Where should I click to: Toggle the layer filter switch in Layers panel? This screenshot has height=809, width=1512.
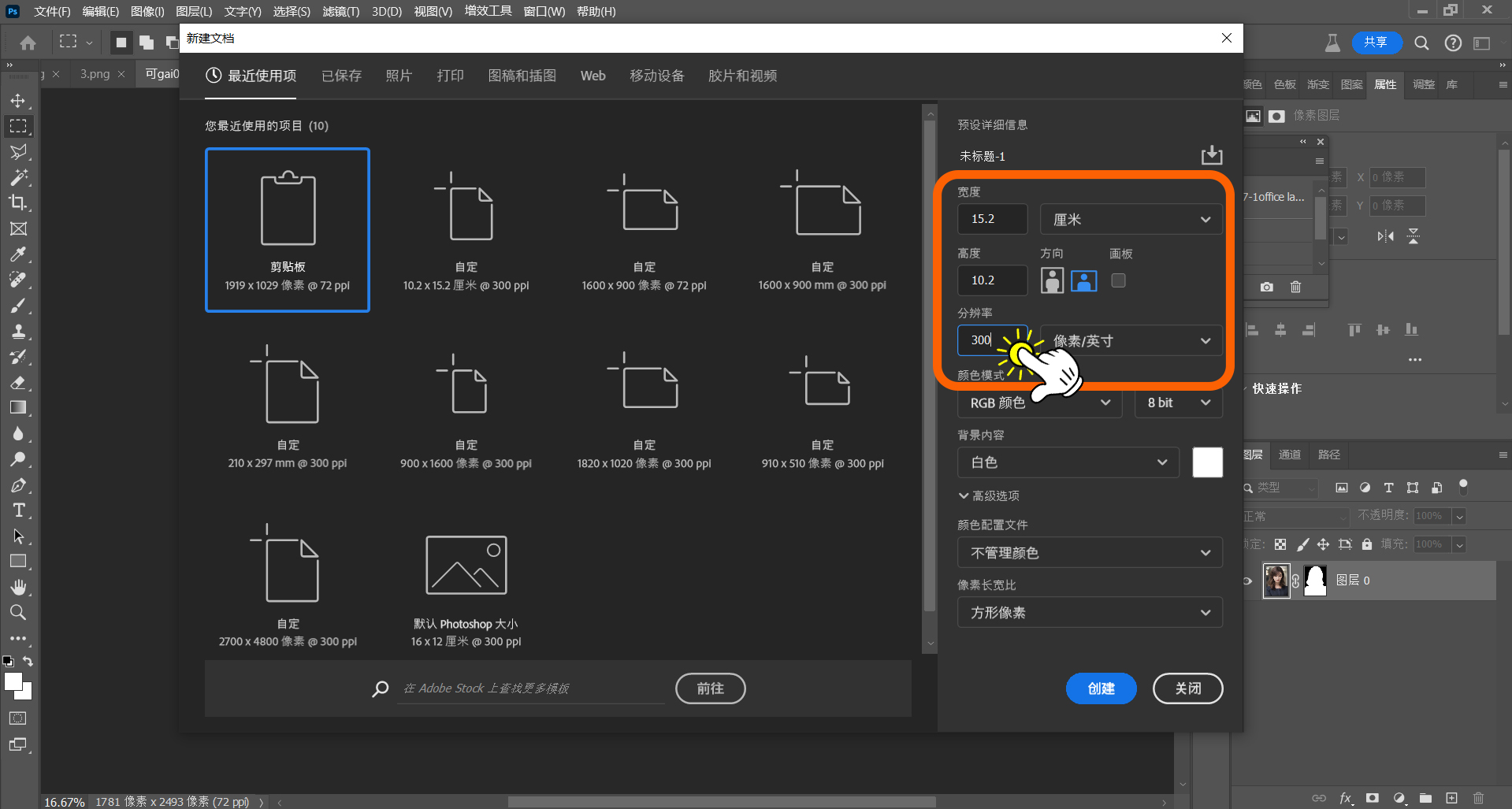click(1463, 487)
